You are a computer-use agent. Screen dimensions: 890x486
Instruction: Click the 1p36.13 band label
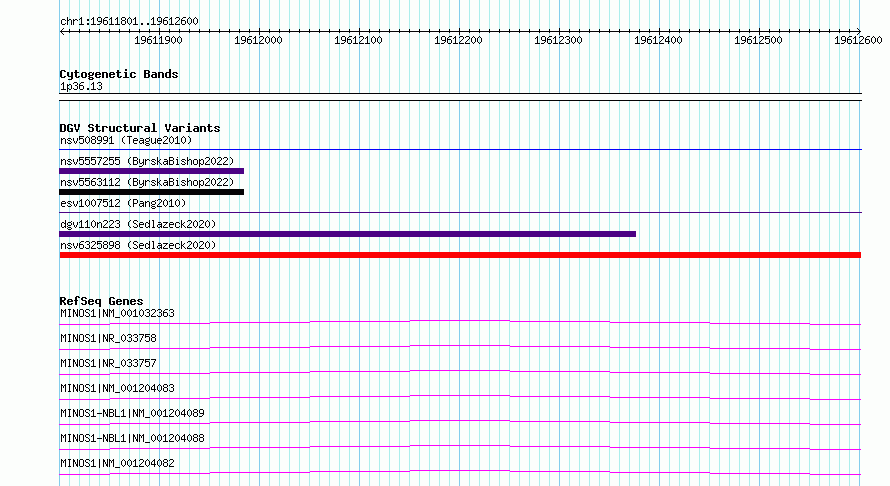tap(81, 86)
